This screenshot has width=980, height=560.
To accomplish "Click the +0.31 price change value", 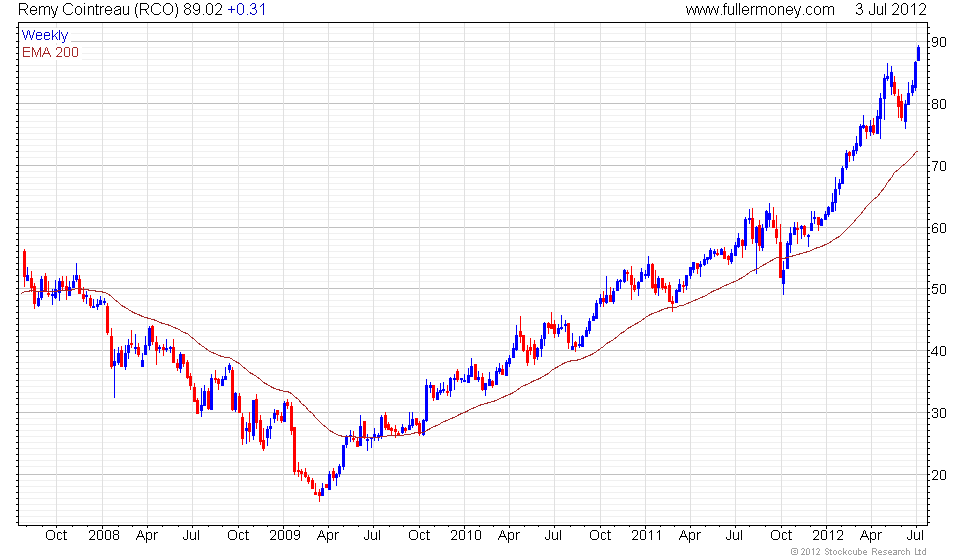I will 246,10.
